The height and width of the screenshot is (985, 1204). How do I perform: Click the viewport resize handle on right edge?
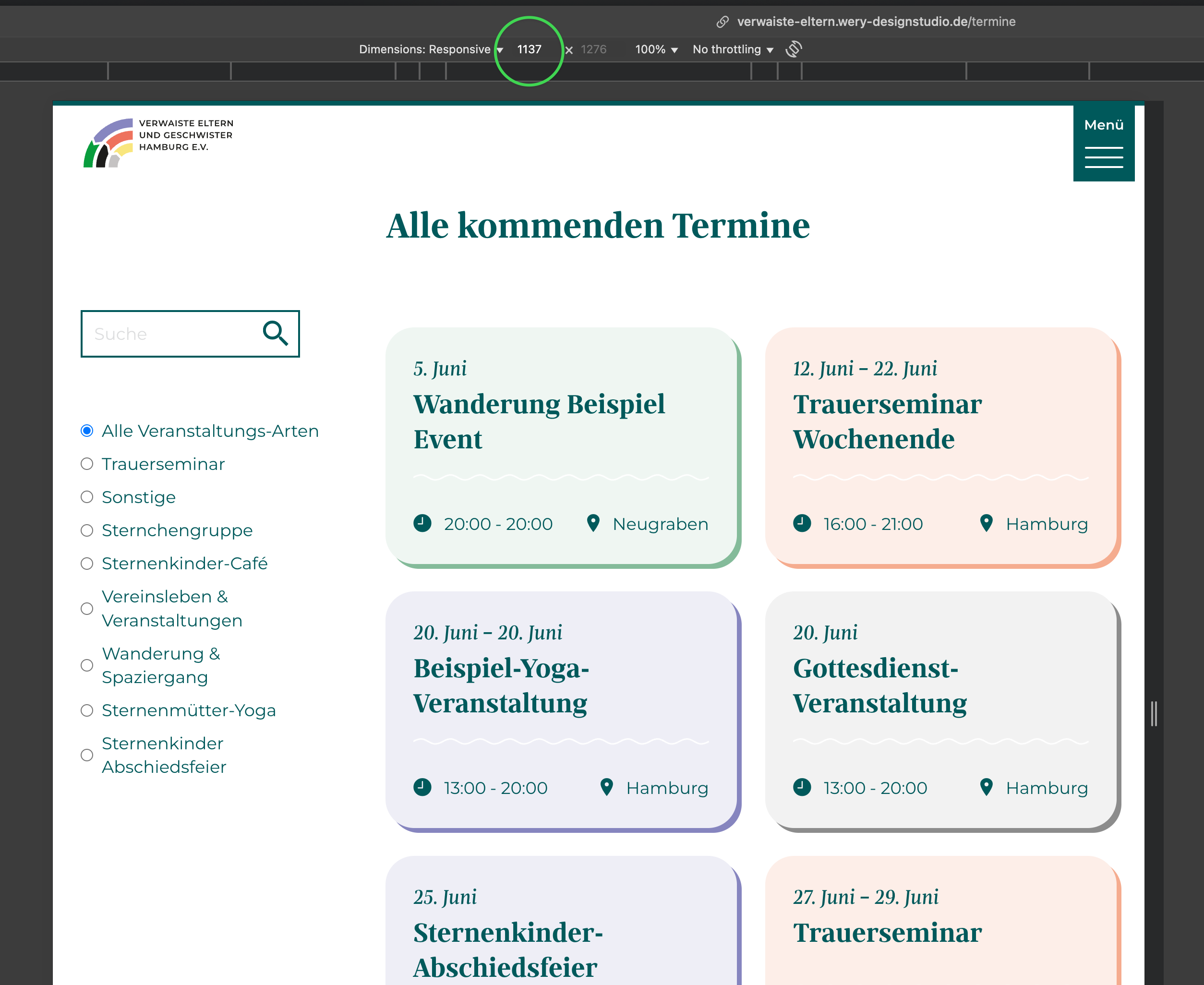tap(1154, 713)
